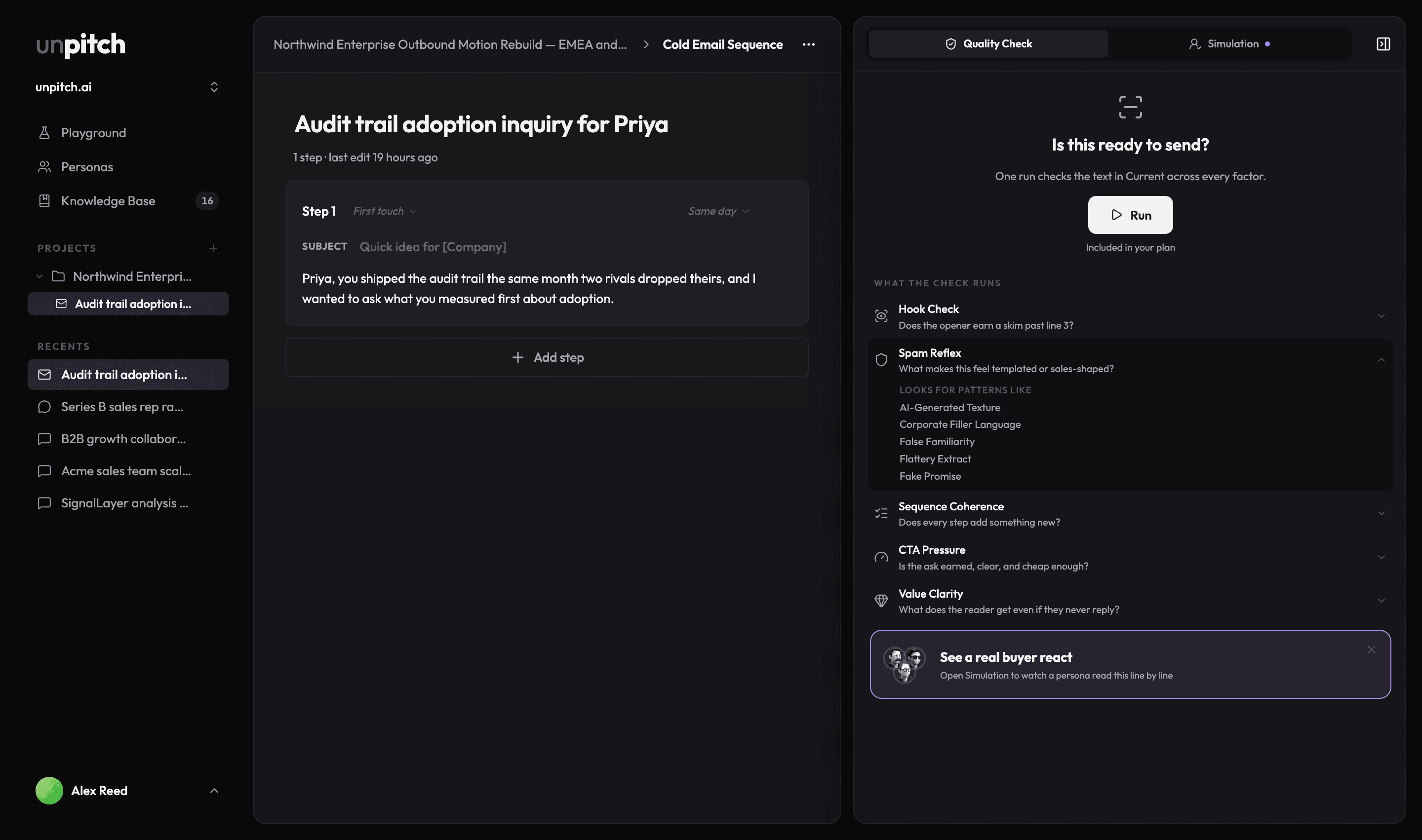This screenshot has width=1422, height=840.
Task: Go to Personas
Action: coord(128,167)
